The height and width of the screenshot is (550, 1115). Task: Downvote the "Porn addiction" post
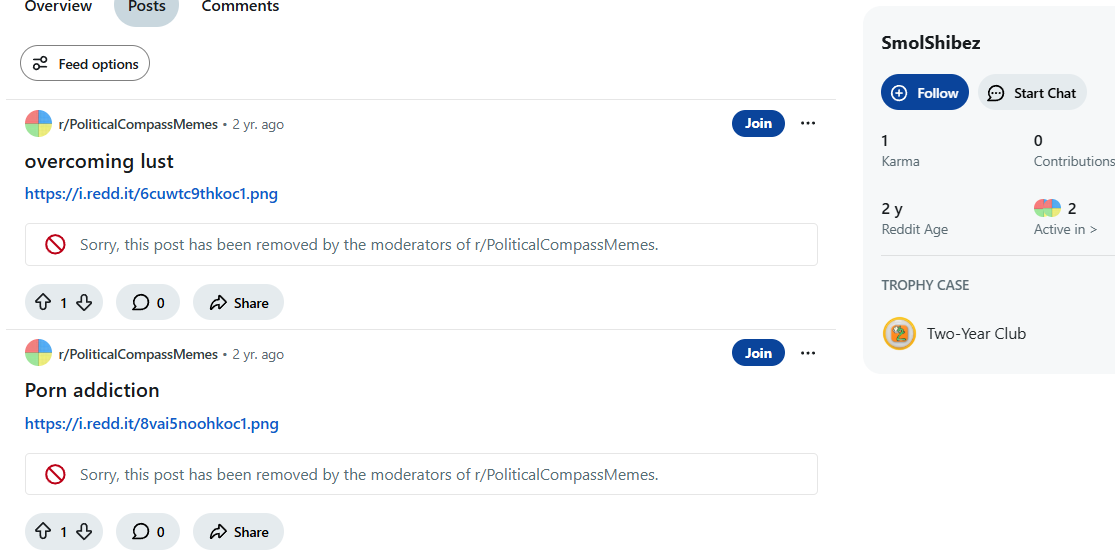84,532
